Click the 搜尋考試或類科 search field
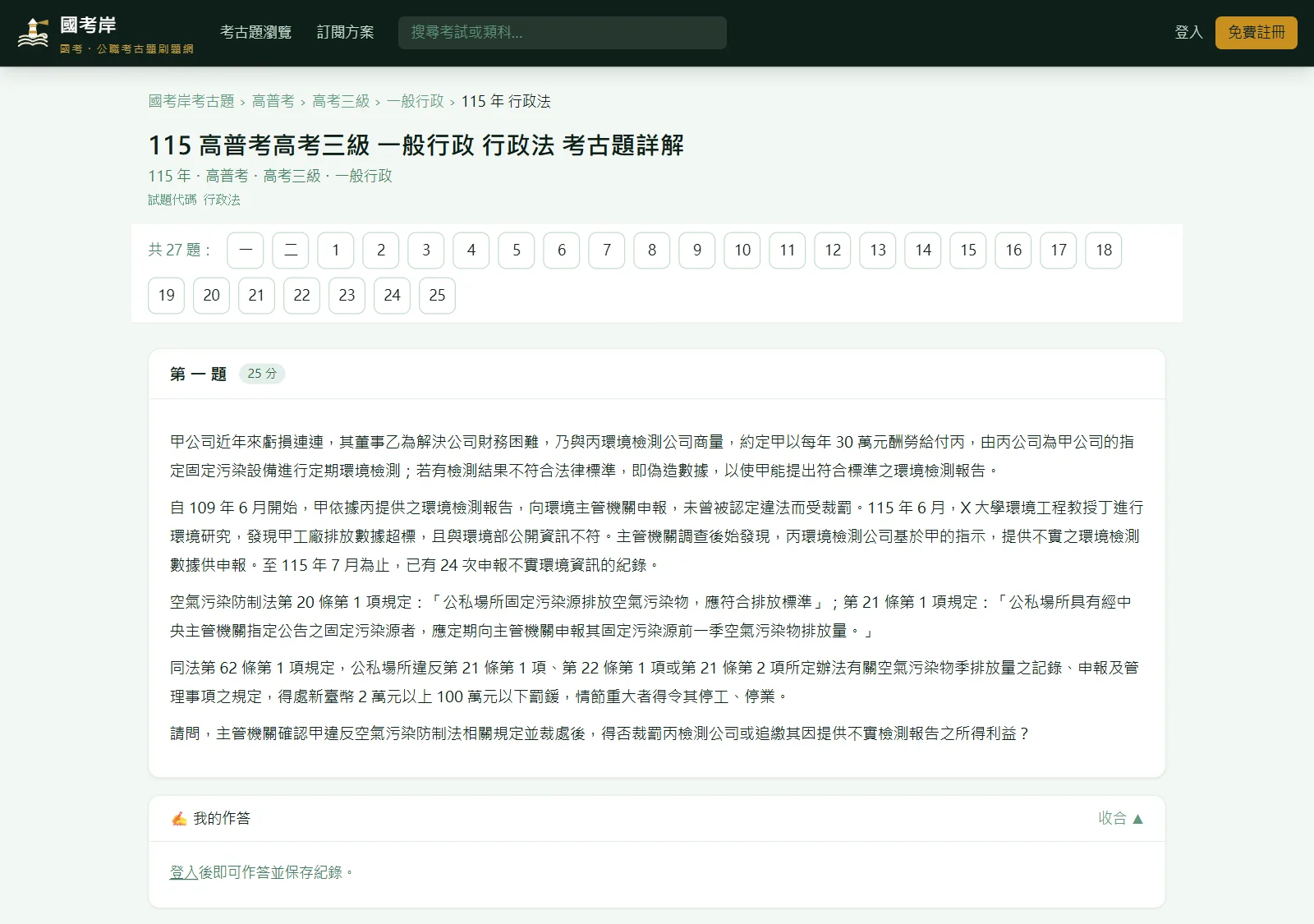This screenshot has height=924, width=1314. click(x=563, y=33)
